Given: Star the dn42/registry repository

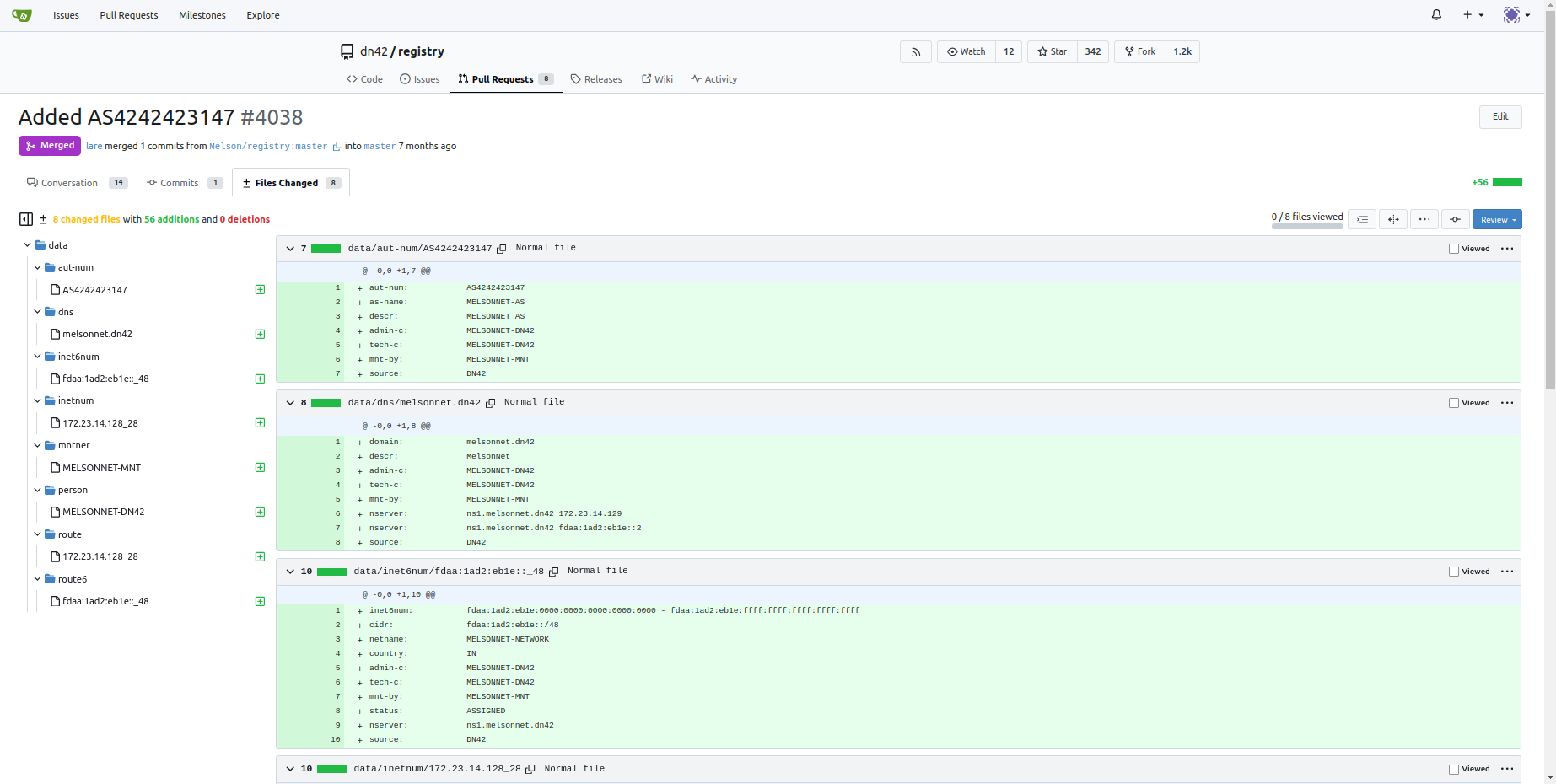Looking at the screenshot, I should (1052, 52).
